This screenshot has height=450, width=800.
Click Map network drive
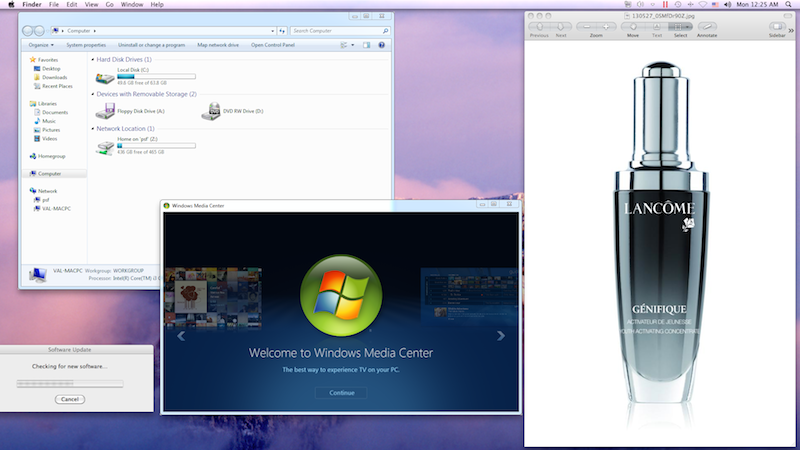tap(218, 45)
